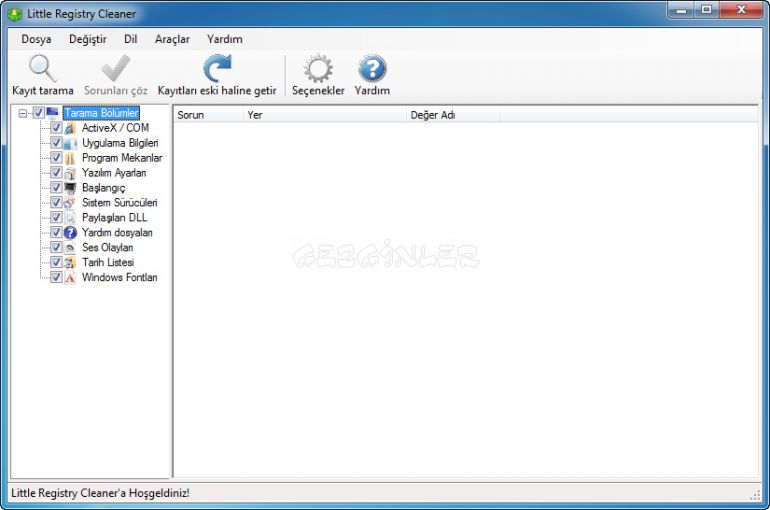
Task: Select Tarih Listesi label
Action: (x=108, y=263)
